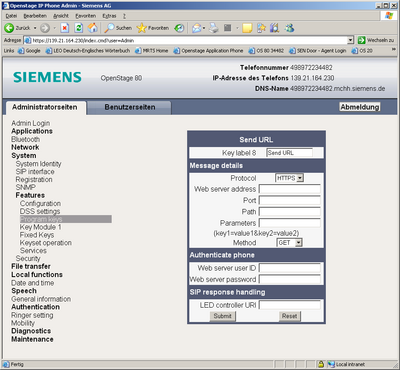Open the DSS settings link

(40, 211)
